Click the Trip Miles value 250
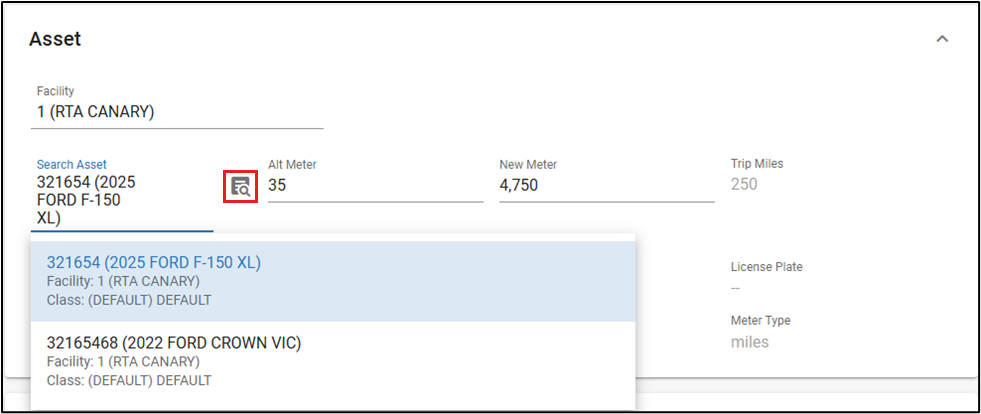 coord(744,185)
